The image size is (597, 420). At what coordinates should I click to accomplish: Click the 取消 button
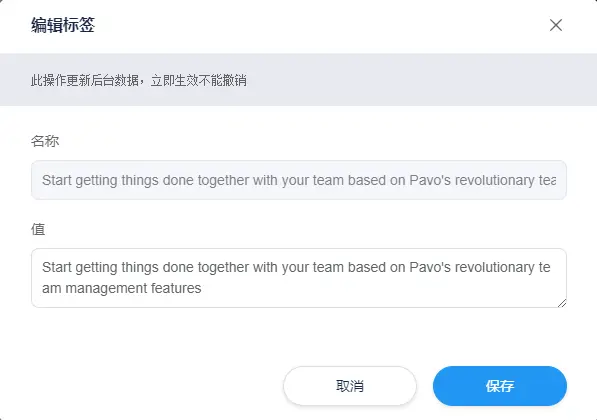pos(350,386)
